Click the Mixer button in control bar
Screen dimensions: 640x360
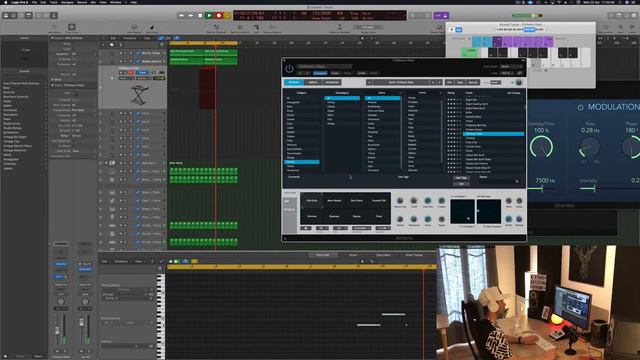coord(46,16)
